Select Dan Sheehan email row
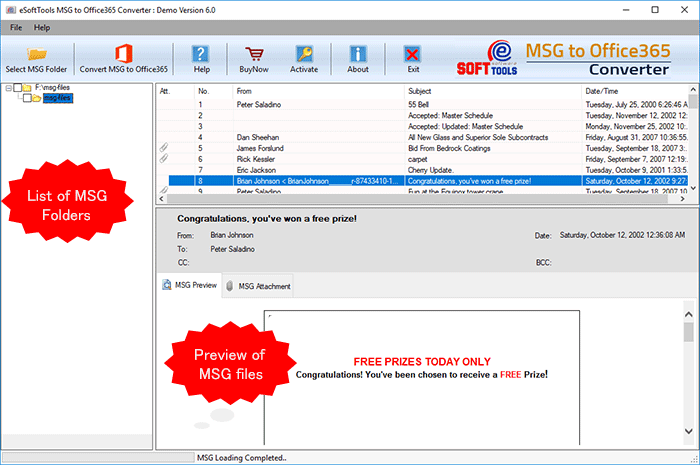 click(422, 137)
